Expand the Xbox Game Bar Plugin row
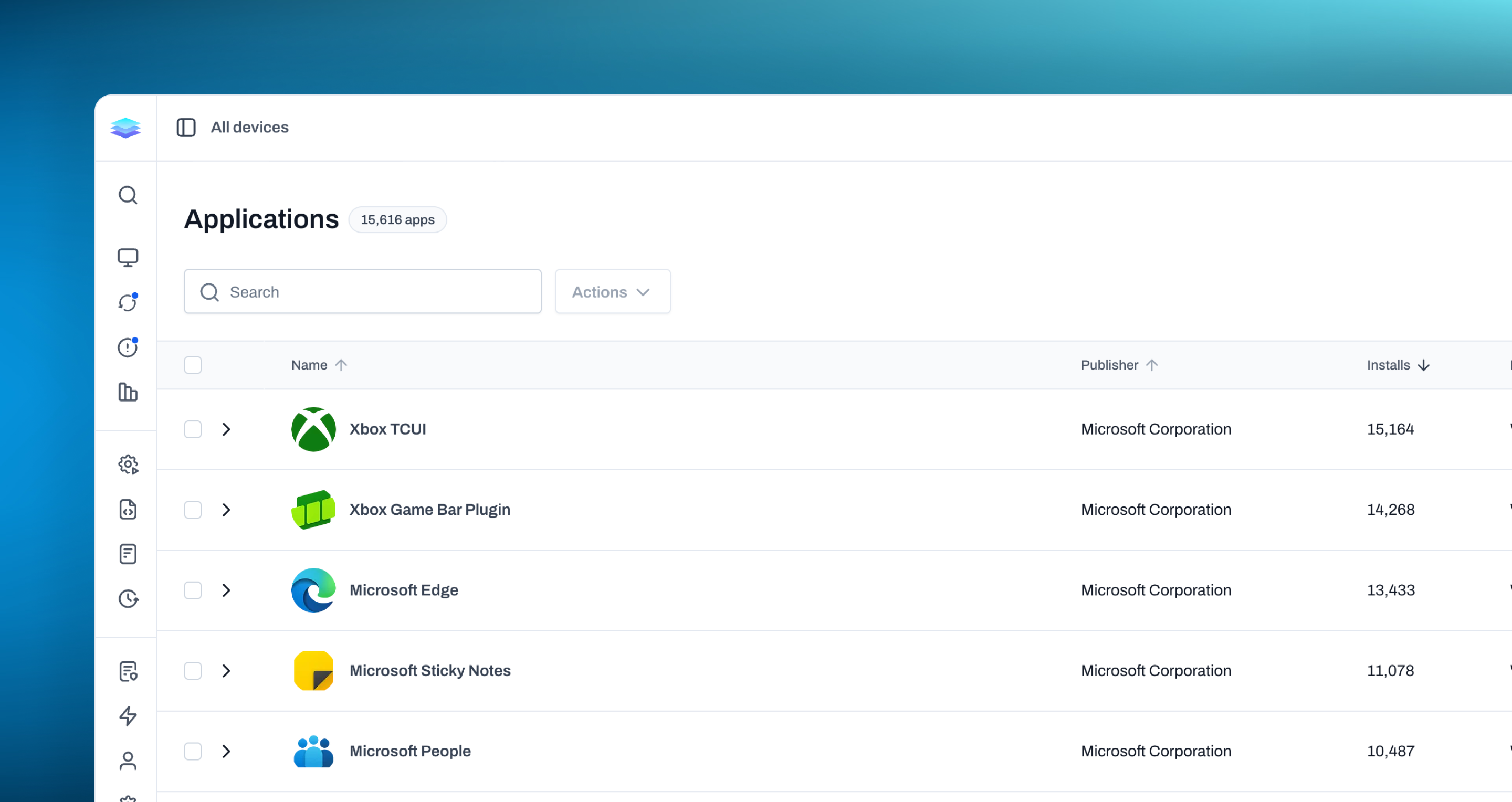 (227, 510)
